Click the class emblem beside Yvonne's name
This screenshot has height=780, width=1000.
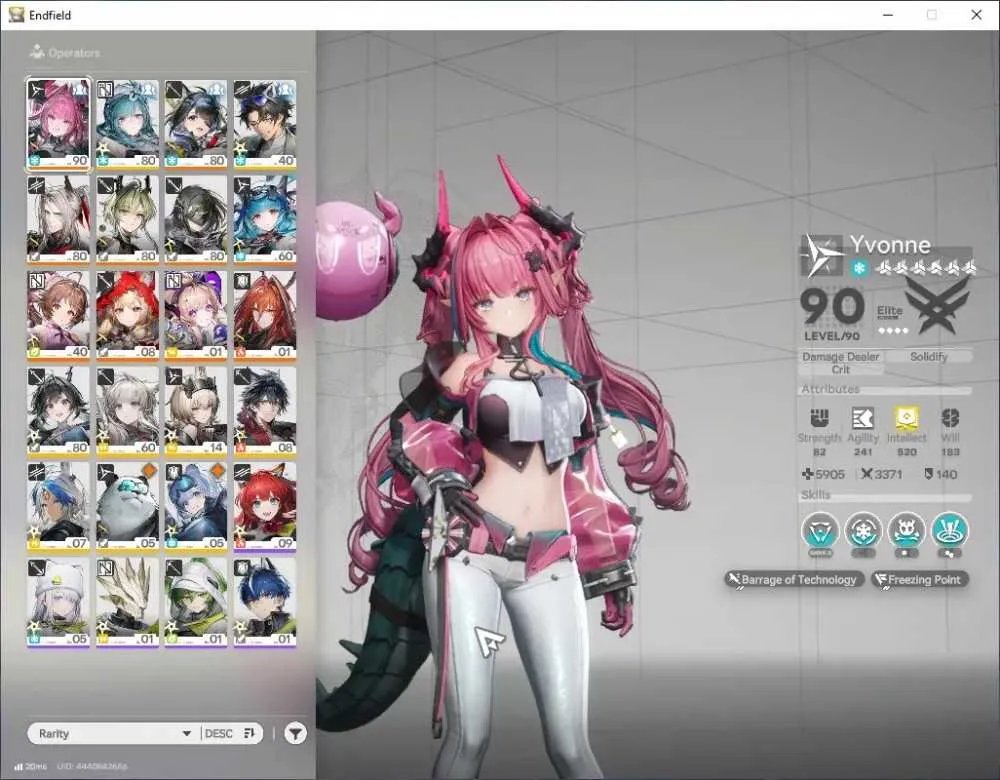click(x=822, y=255)
